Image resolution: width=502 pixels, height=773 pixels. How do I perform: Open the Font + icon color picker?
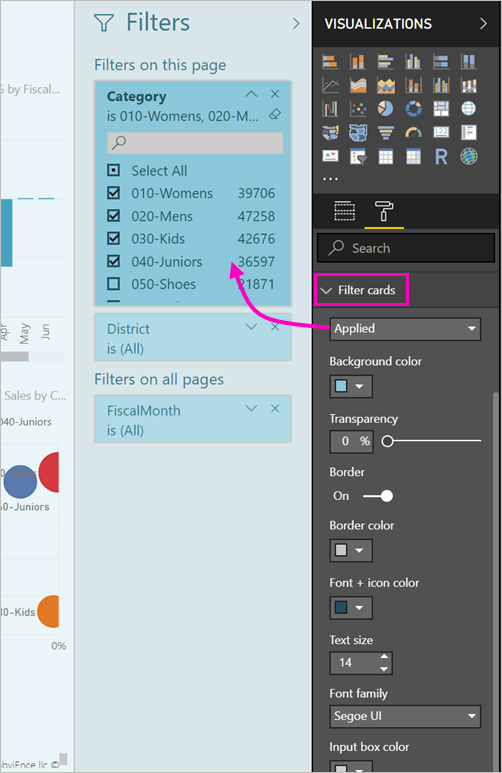coord(351,608)
